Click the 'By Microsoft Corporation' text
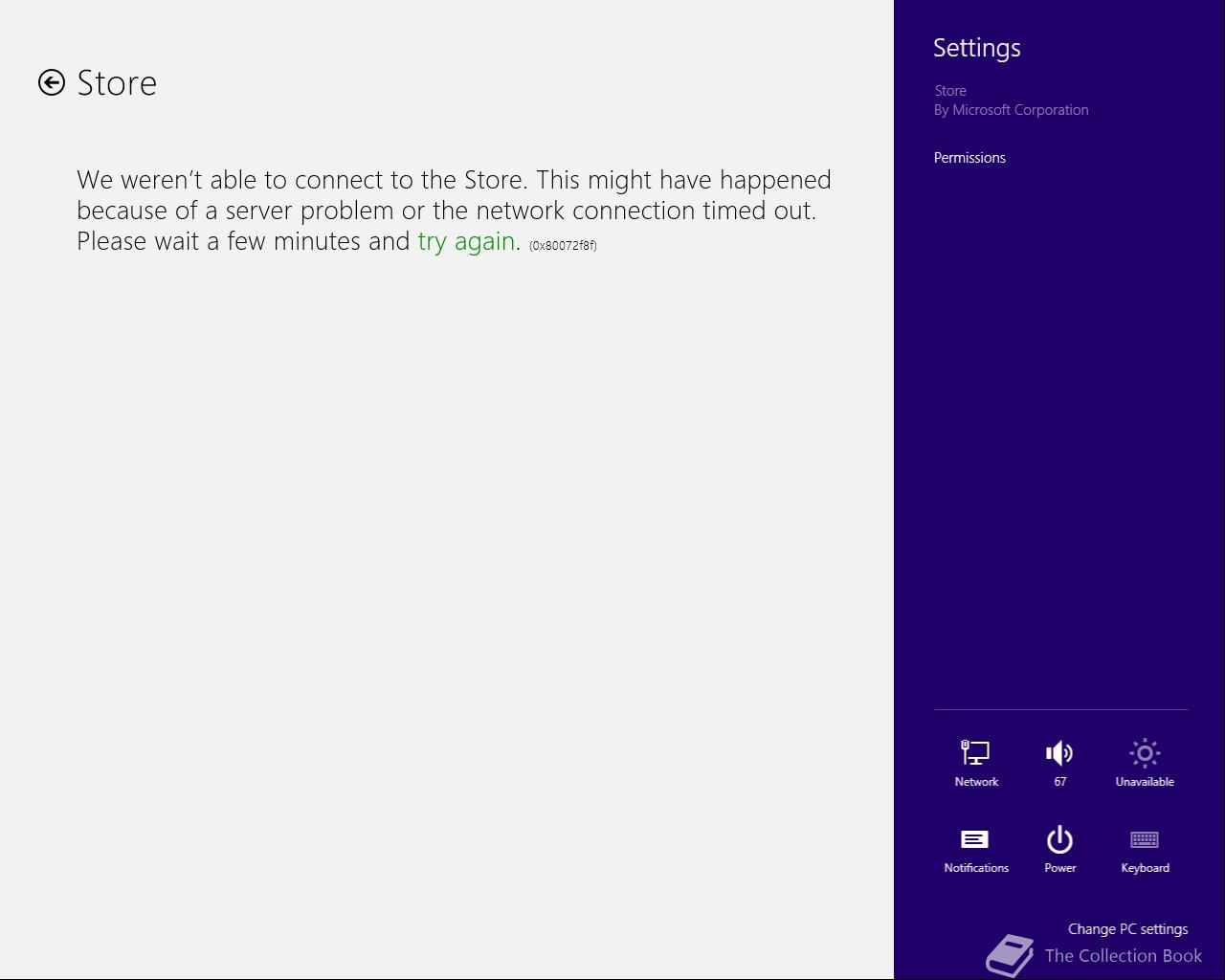 1012,110
